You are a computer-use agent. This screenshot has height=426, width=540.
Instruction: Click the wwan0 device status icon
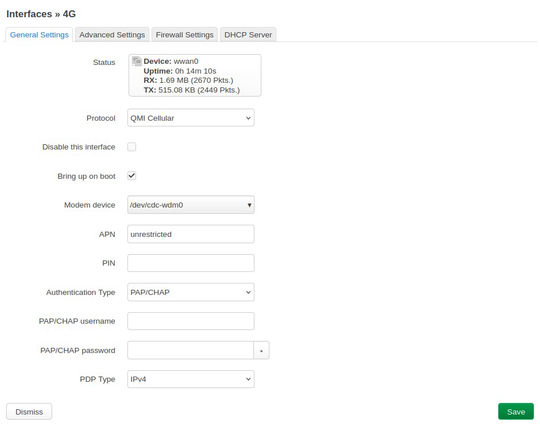[137, 61]
